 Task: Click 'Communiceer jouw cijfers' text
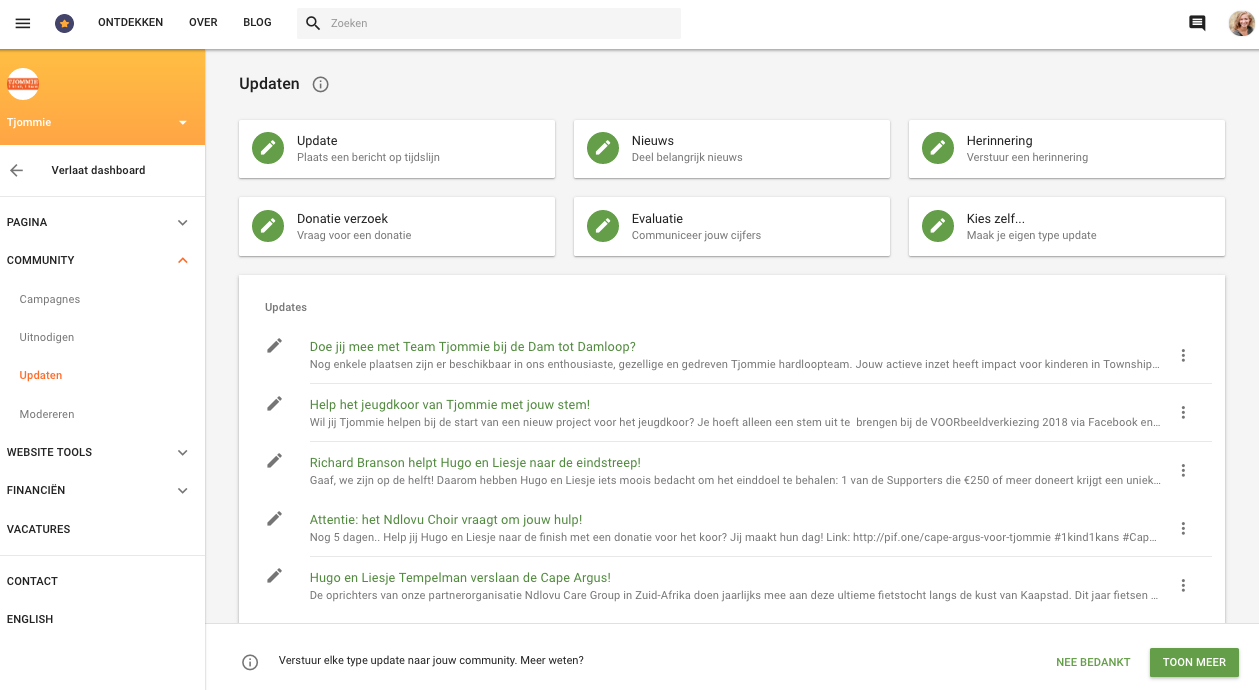point(696,235)
